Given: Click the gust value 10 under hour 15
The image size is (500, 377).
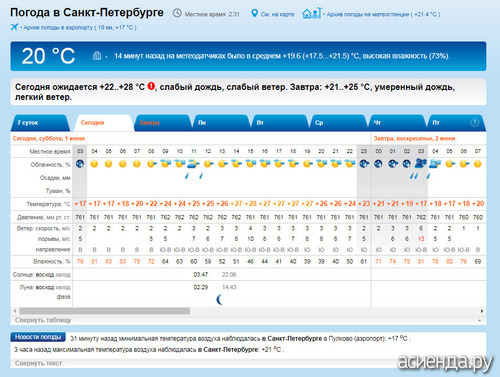Looking at the screenshot, I should tap(251, 239).
